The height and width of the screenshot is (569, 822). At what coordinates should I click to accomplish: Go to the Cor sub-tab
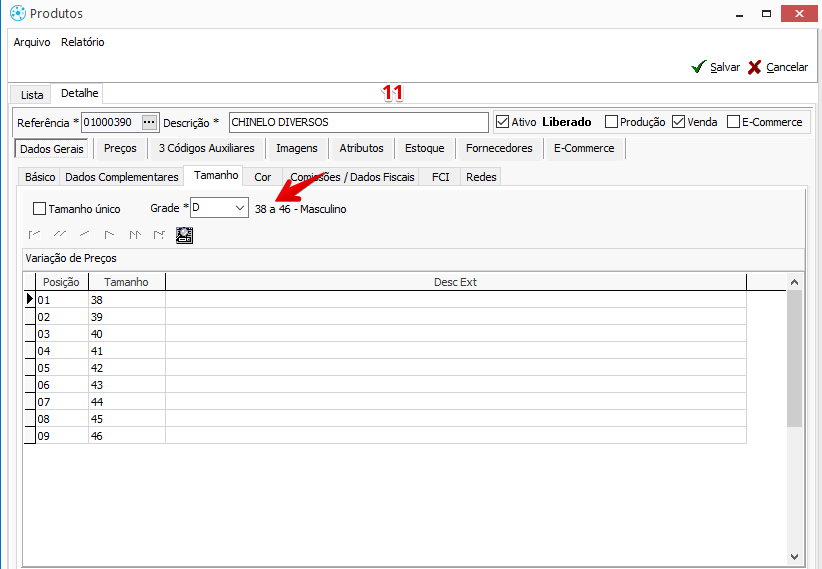coord(262,177)
